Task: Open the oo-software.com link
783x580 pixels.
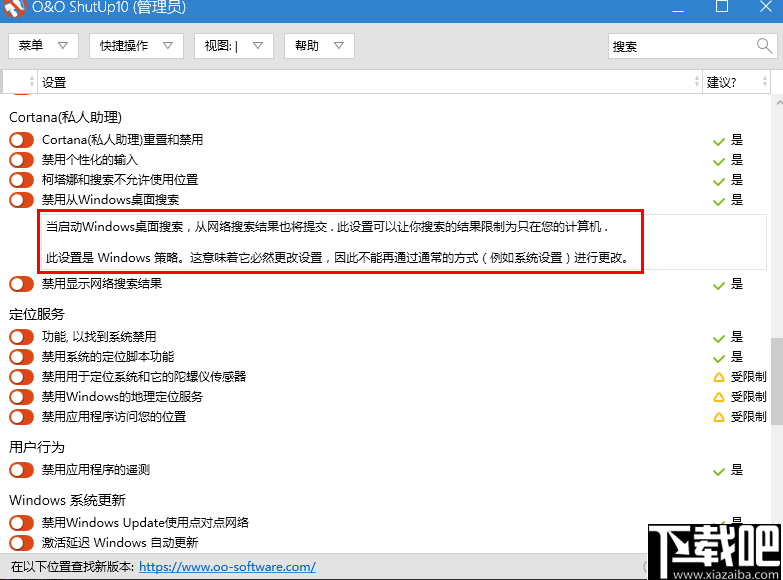Action: [x=227, y=567]
